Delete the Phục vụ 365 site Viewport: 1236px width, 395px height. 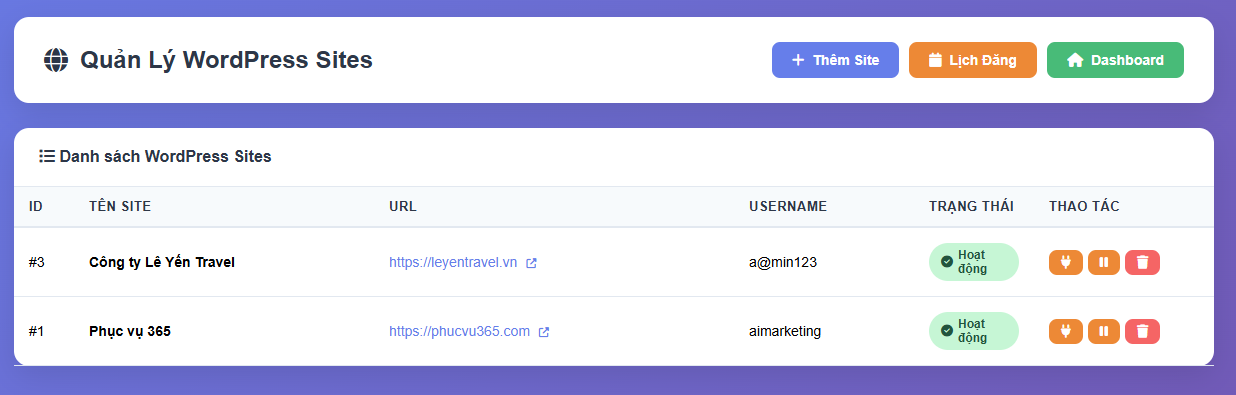1142,331
